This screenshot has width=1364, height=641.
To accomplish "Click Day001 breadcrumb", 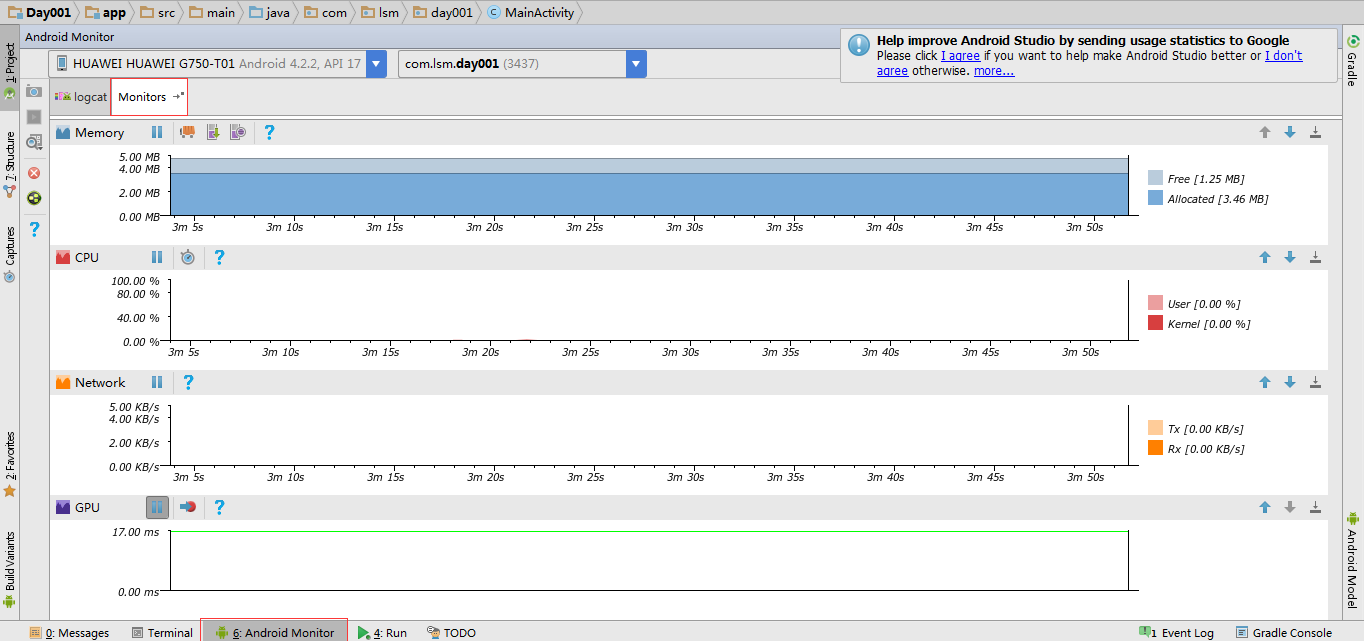I will pos(39,12).
